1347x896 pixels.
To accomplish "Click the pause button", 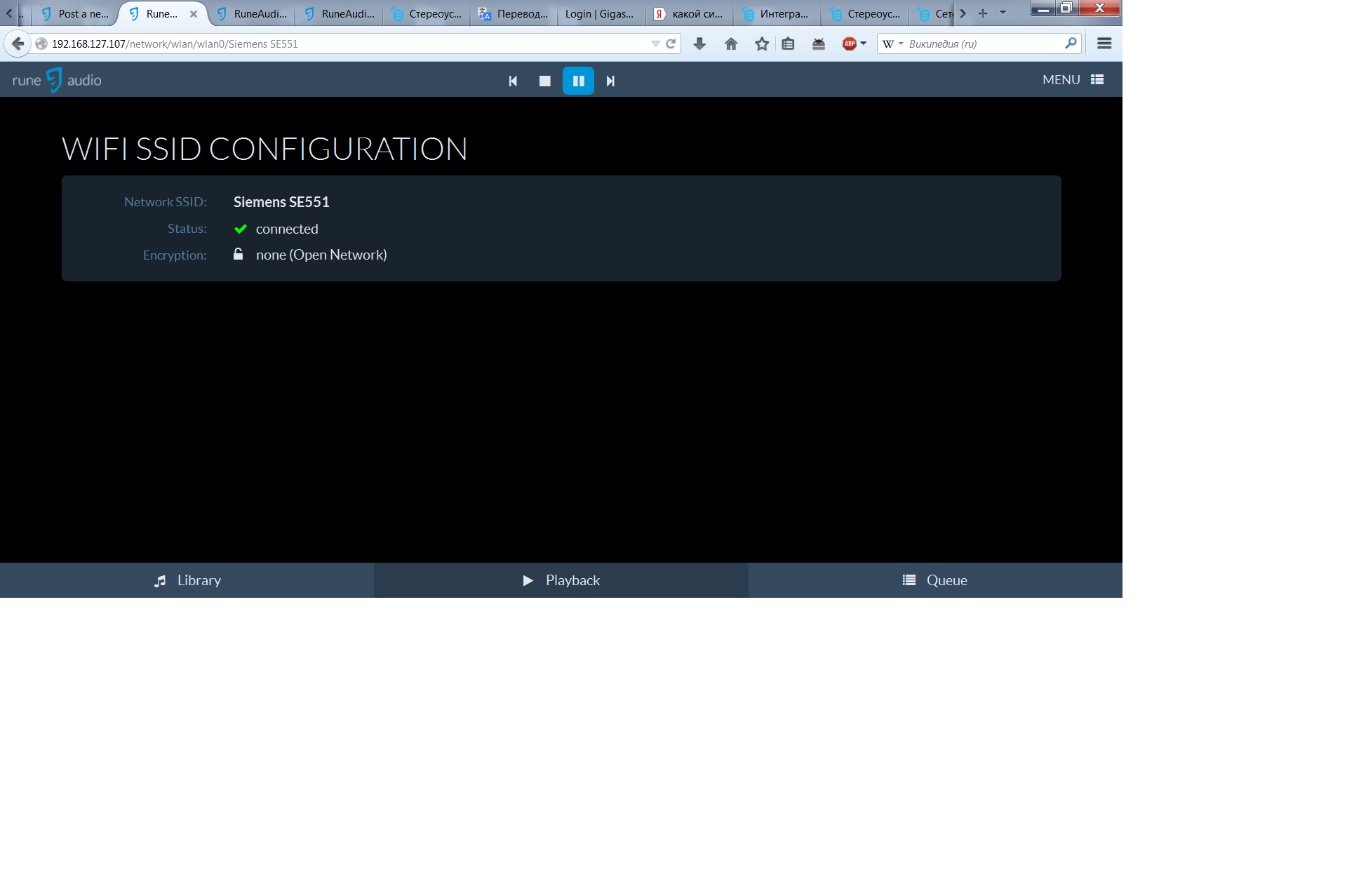I will 578,80.
